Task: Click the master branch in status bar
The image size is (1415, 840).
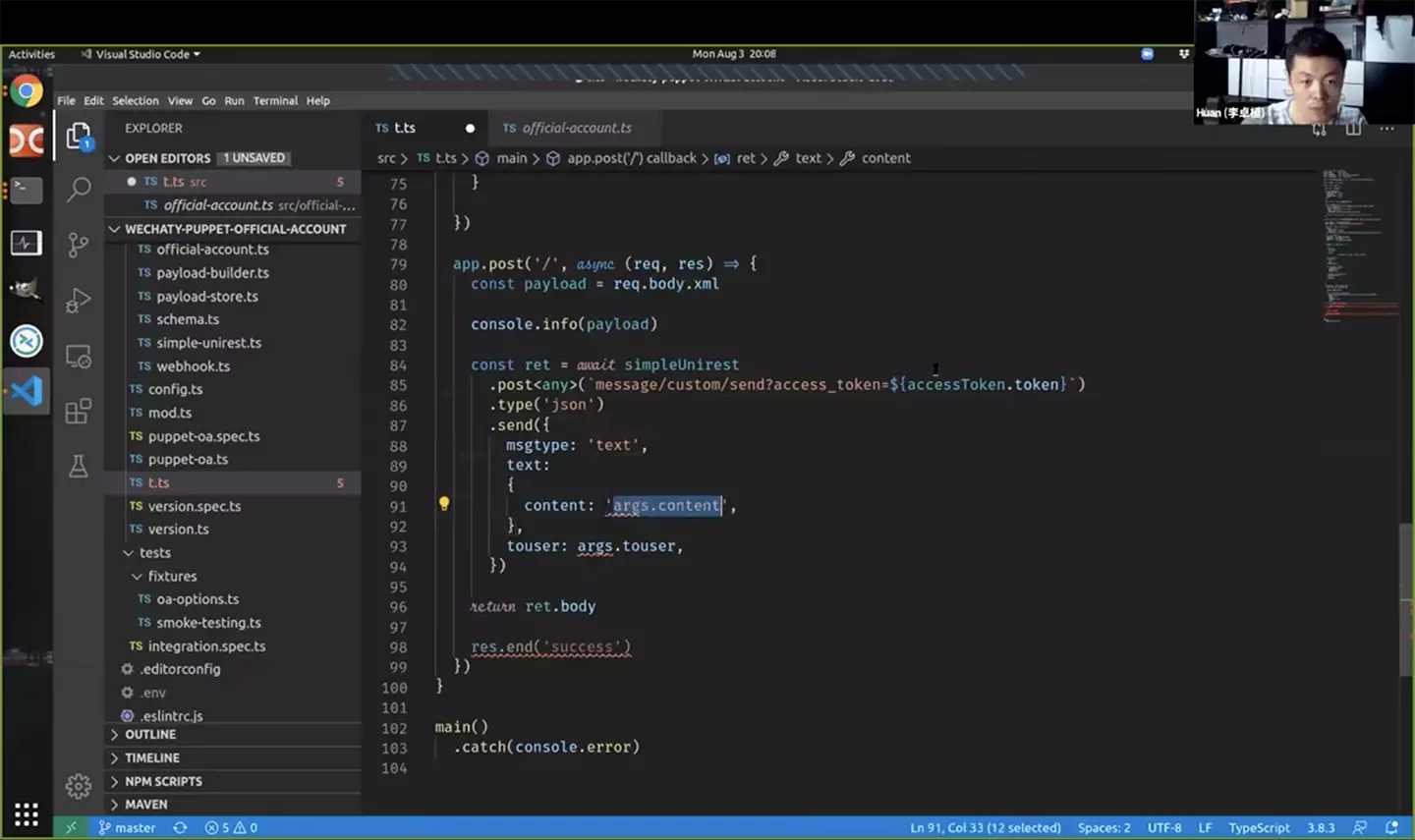Action: (x=127, y=828)
